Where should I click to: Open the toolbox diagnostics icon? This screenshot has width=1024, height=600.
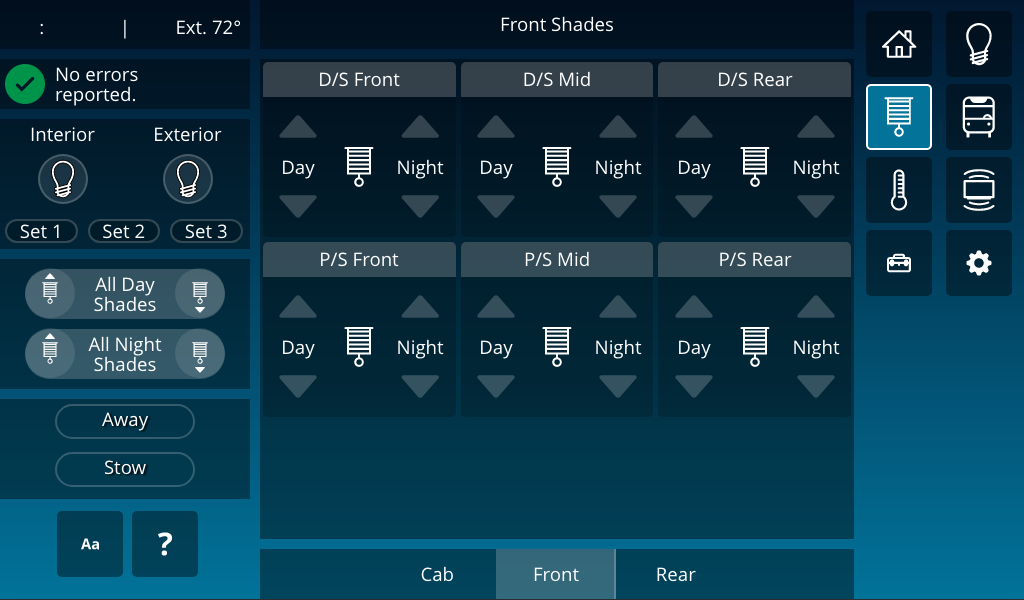coord(899,263)
